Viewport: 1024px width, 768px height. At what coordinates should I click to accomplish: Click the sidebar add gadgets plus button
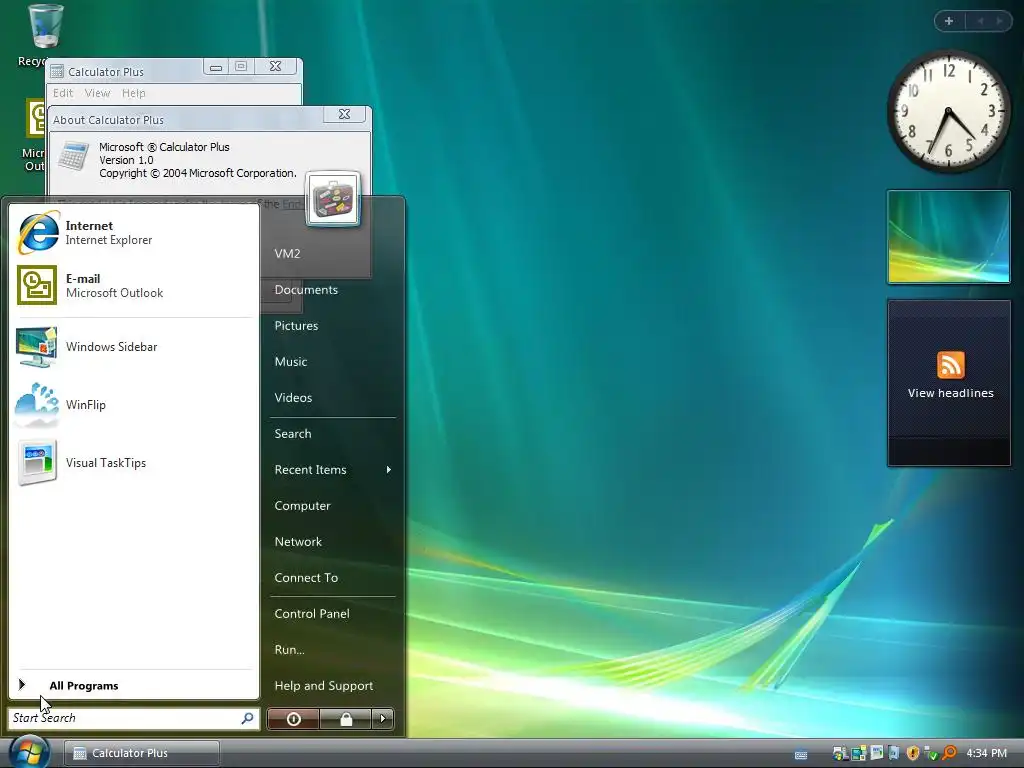(949, 21)
